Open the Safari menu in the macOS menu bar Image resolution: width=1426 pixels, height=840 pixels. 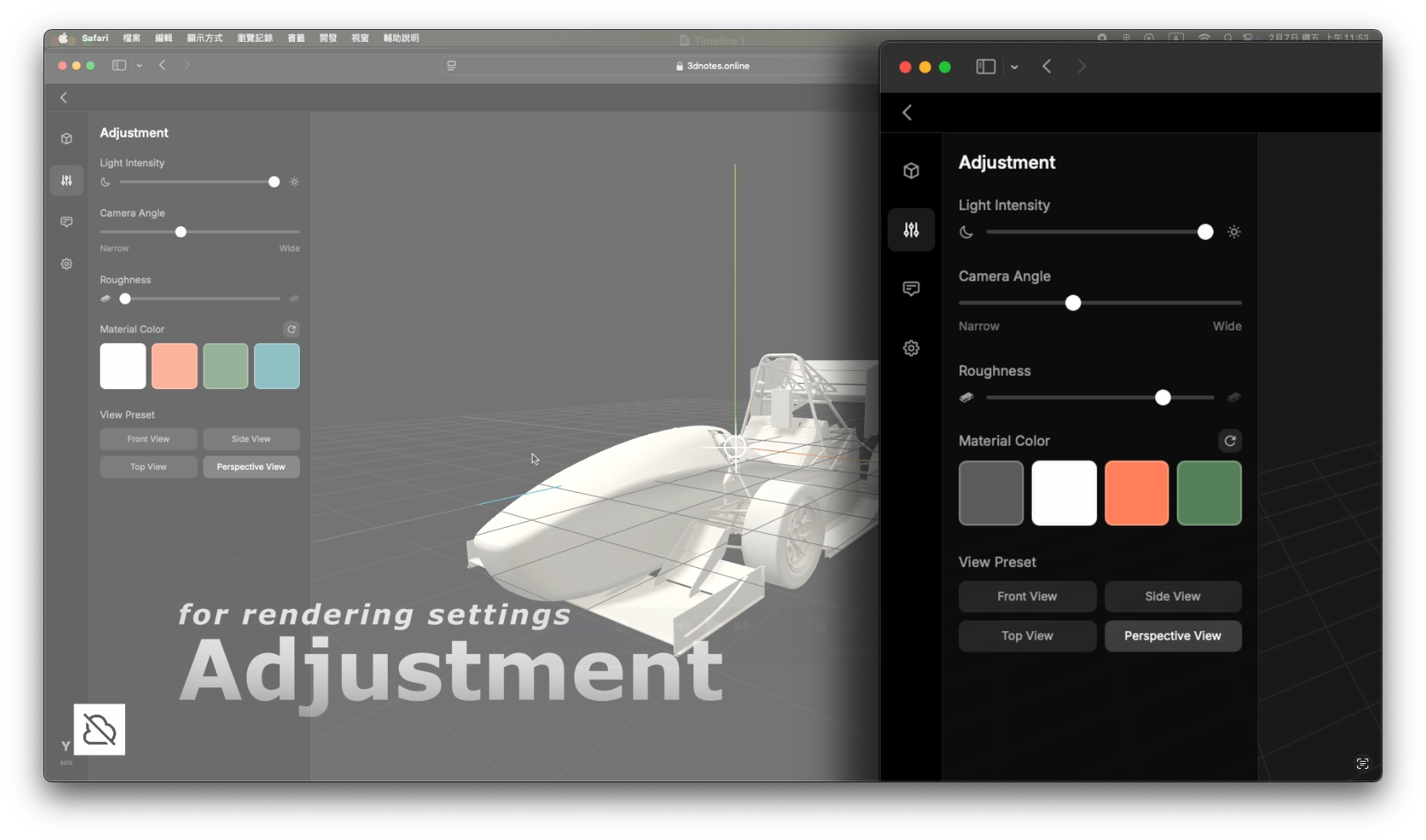pyautogui.click(x=95, y=38)
